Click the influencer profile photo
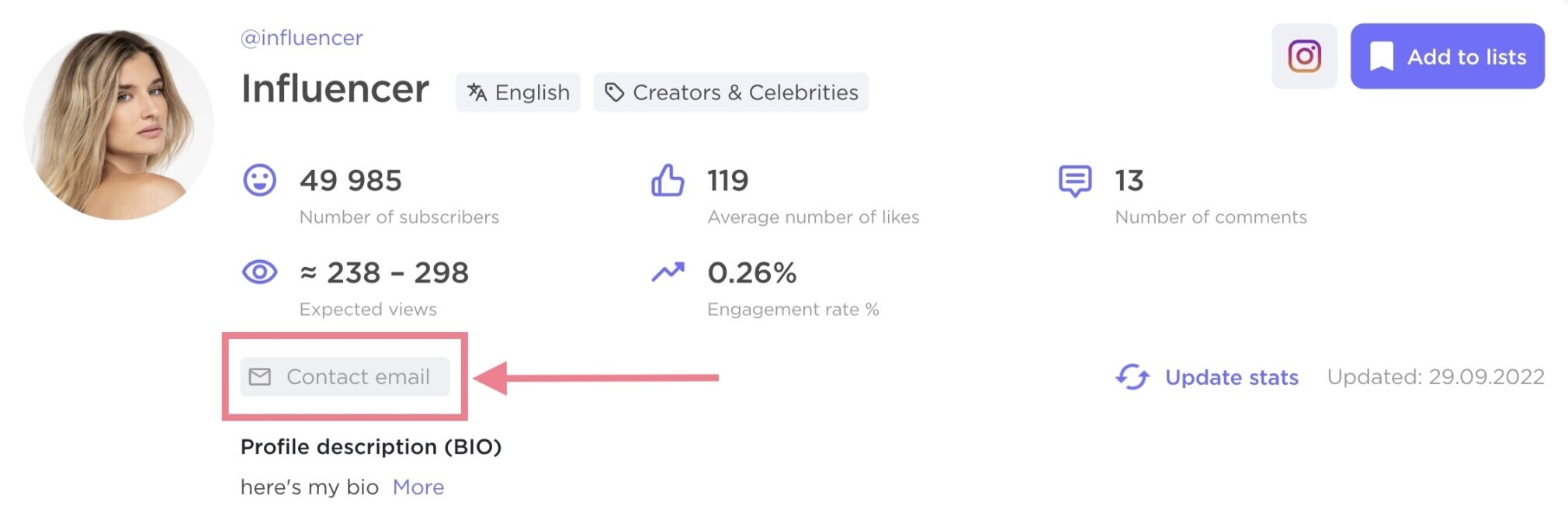 point(119,124)
